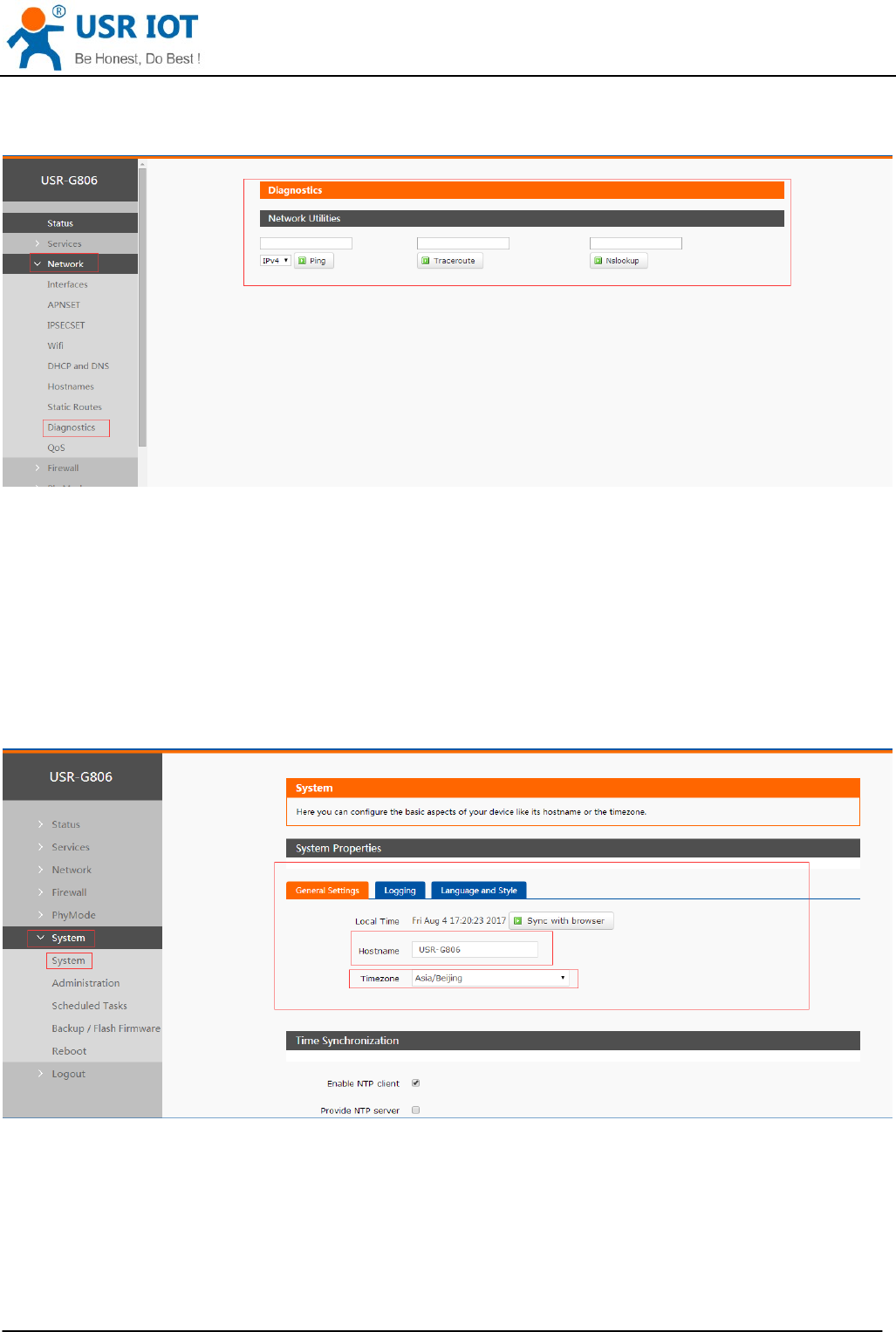Expand Services in the upper sidebar
896x1332 pixels.
(70, 243)
